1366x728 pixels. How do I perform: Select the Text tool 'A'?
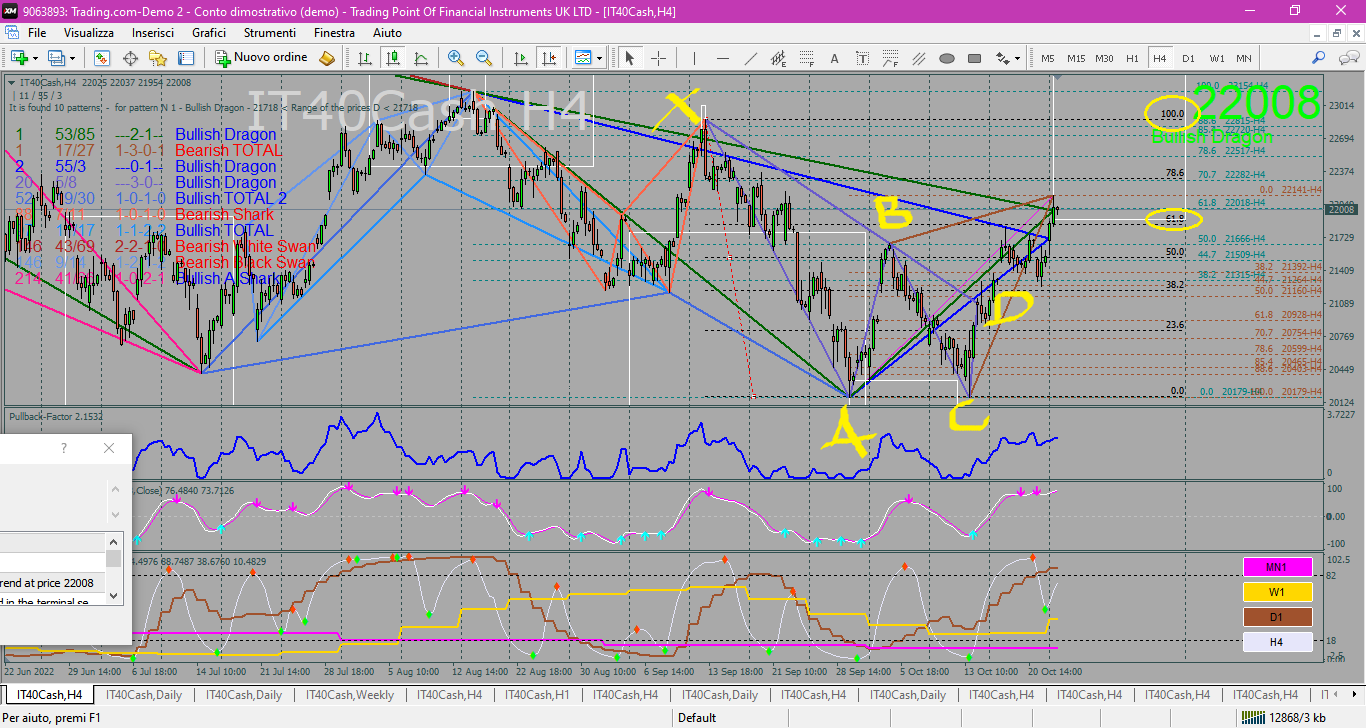point(835,58)
